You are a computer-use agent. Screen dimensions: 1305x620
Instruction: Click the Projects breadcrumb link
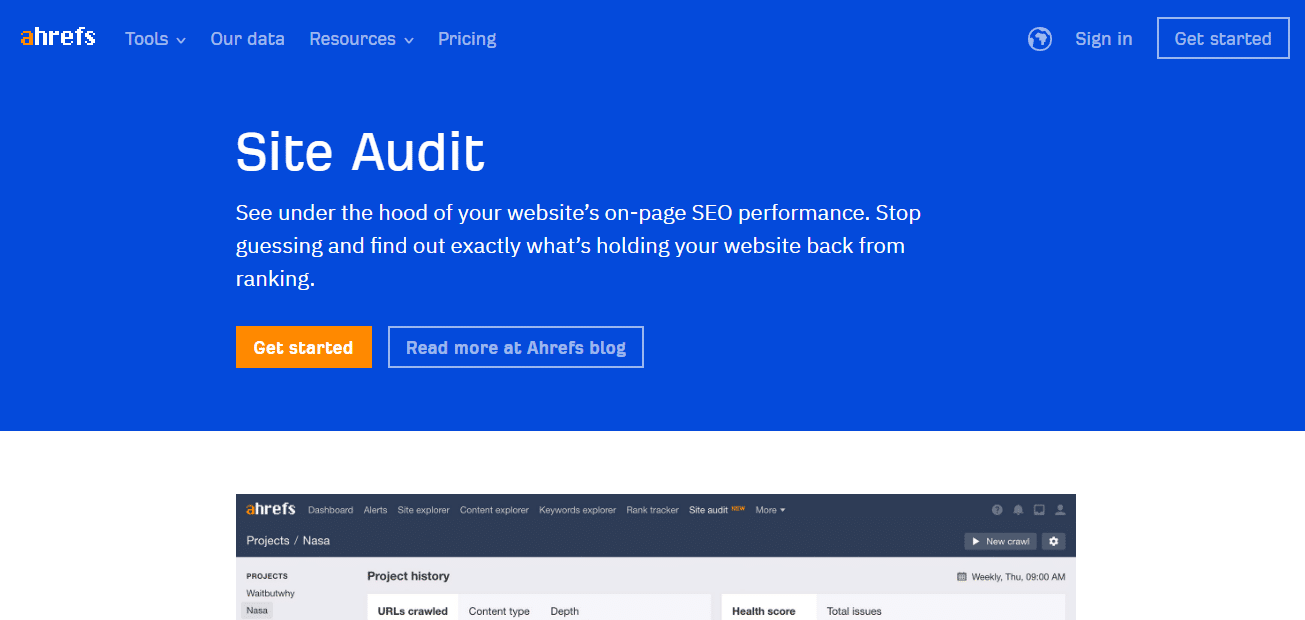268,540
